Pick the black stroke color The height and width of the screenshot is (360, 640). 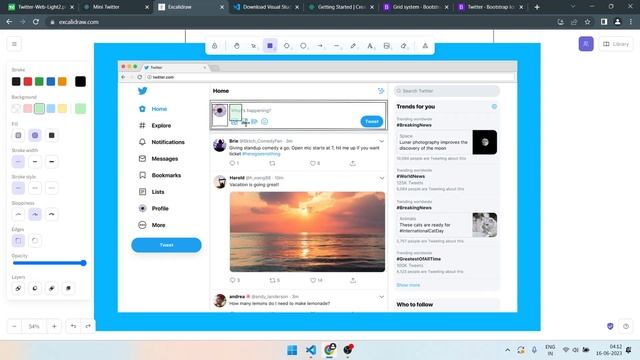coord(16,82)
